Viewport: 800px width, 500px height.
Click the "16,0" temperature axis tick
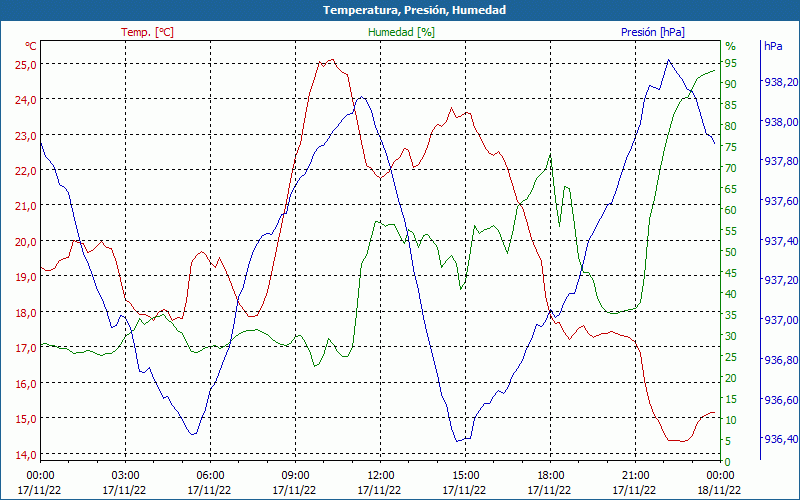point(26,384)
